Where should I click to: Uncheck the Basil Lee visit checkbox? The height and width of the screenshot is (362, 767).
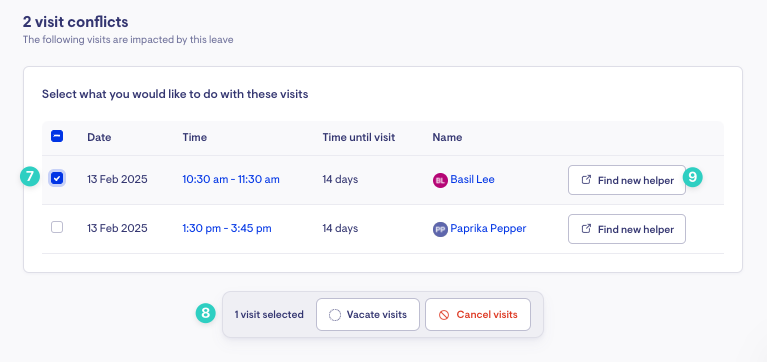click(57, 179)
